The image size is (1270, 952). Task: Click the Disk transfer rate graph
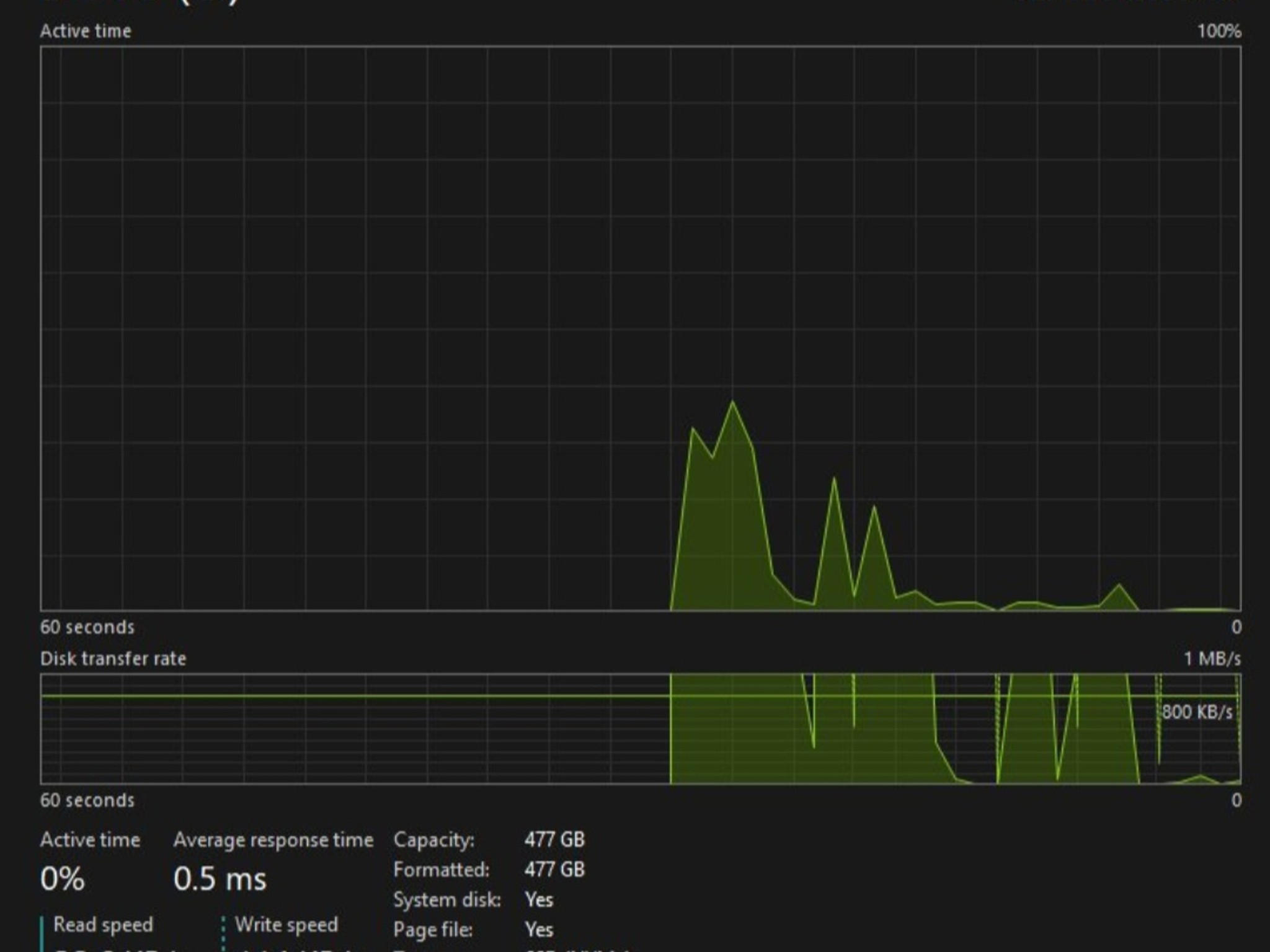[641, 729]
